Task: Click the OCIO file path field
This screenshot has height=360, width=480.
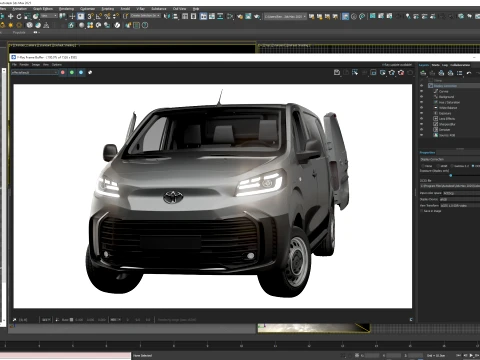Action: tap(450, 186)
